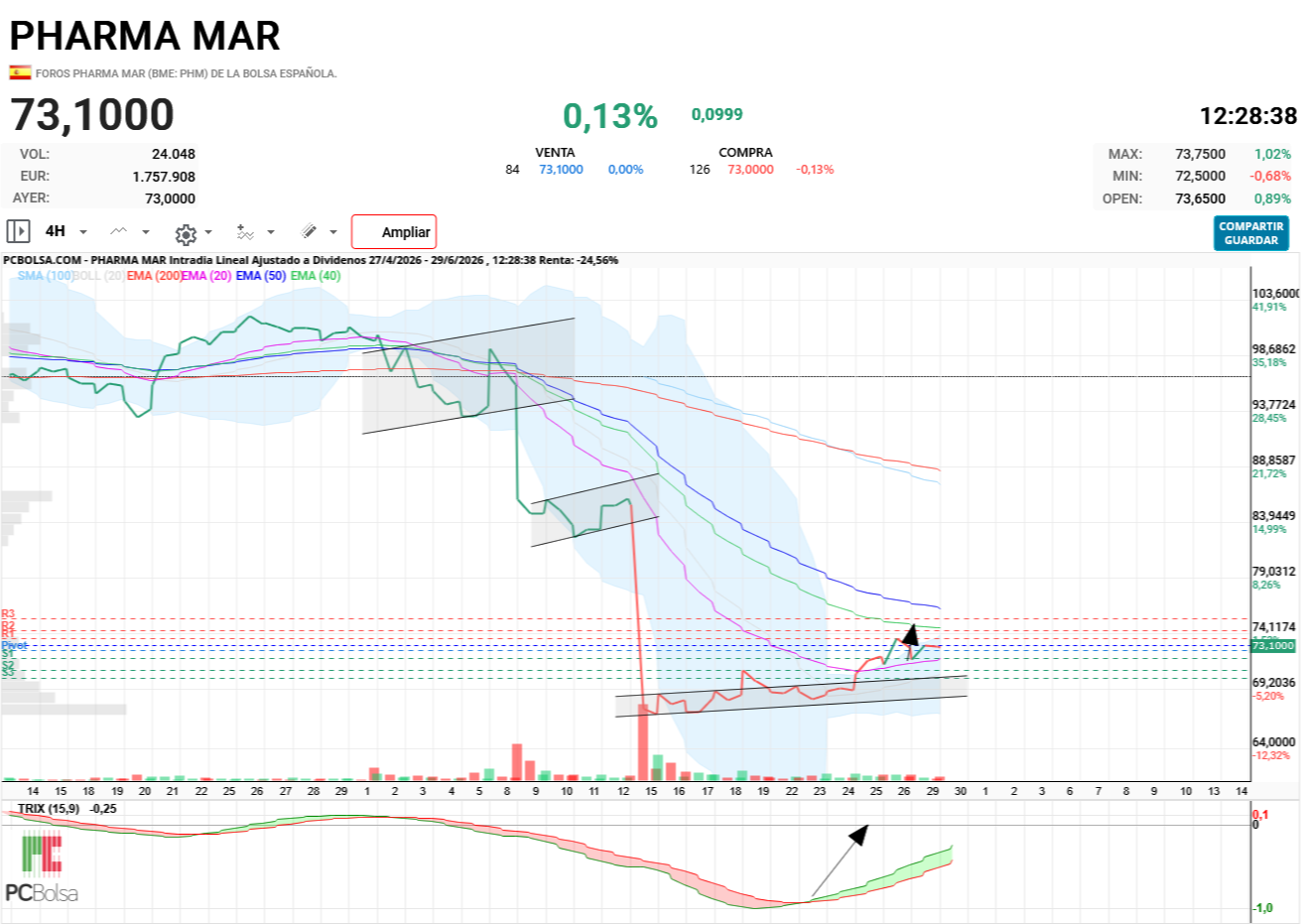The height and width of the screenshot is (924, 1303).
Task: Toggle the EMA (40) indicator legend
Action: point(316,276)
